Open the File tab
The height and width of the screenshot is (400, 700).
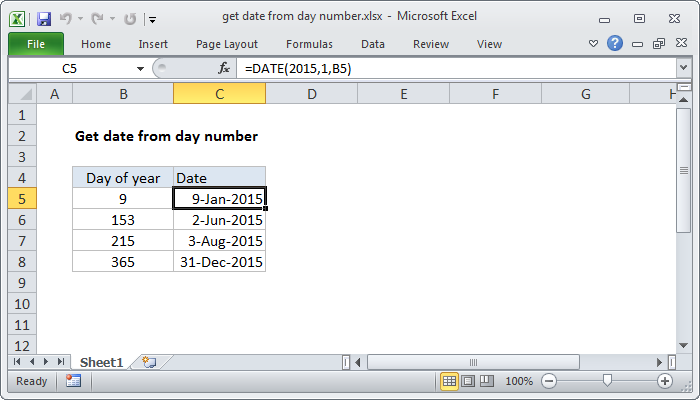tap(36, 44)
